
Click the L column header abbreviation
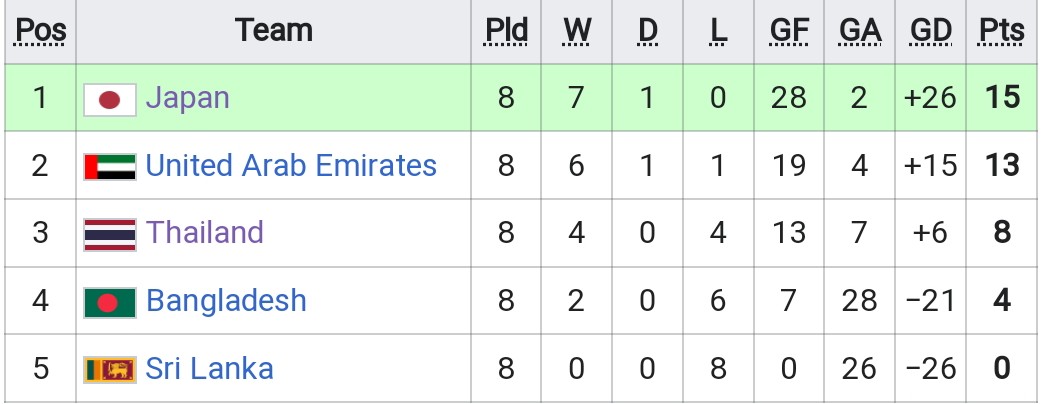(x=718, y=31)
